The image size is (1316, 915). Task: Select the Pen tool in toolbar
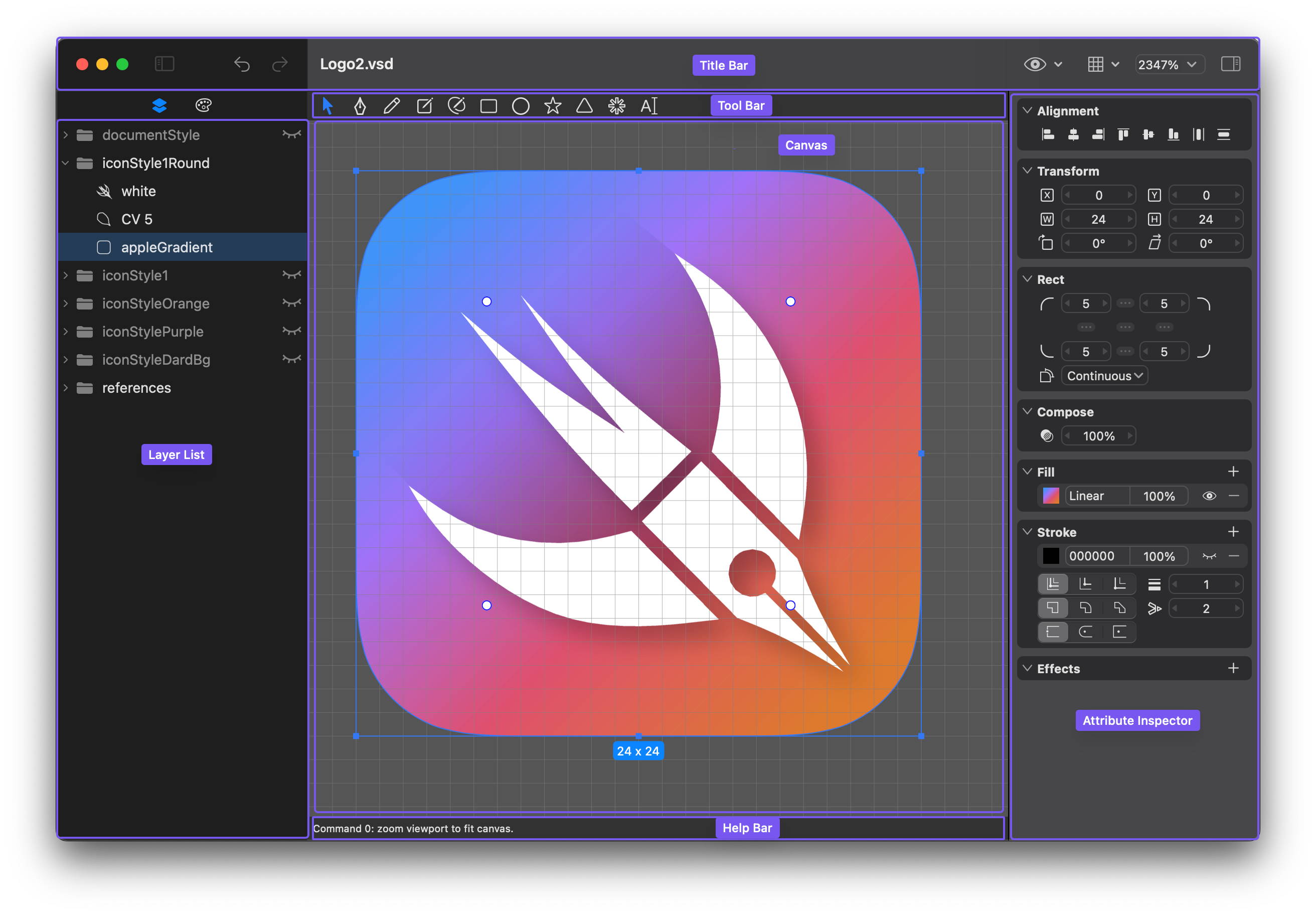(x=360, y=106)
